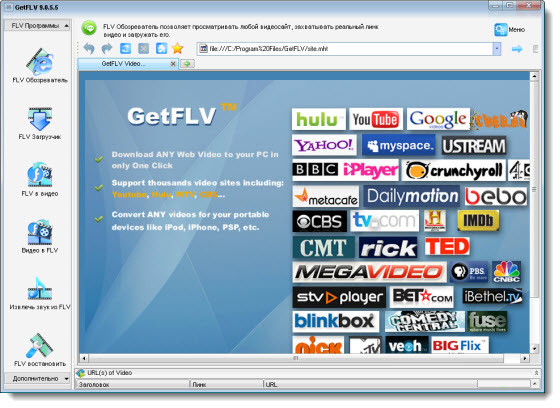Click the BET.com logo
Image resolution: width=560 pixels, height=408 pixels.
click(421, 297)
